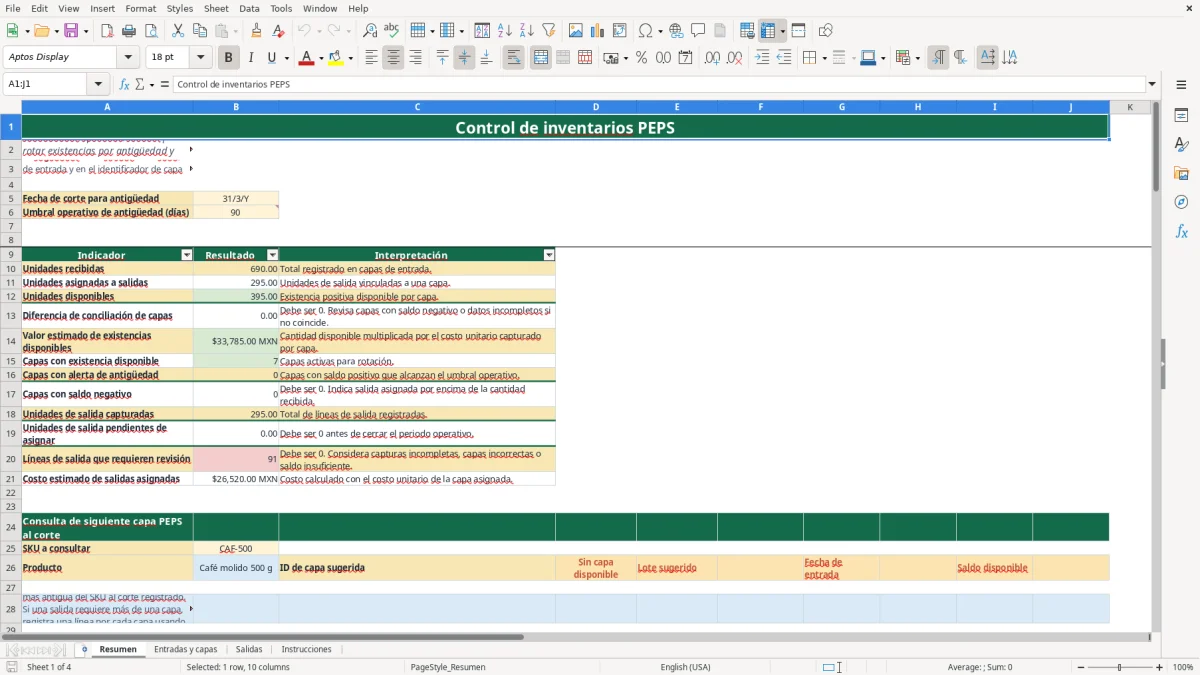Open the font name dropdown list

coord(127,58)
